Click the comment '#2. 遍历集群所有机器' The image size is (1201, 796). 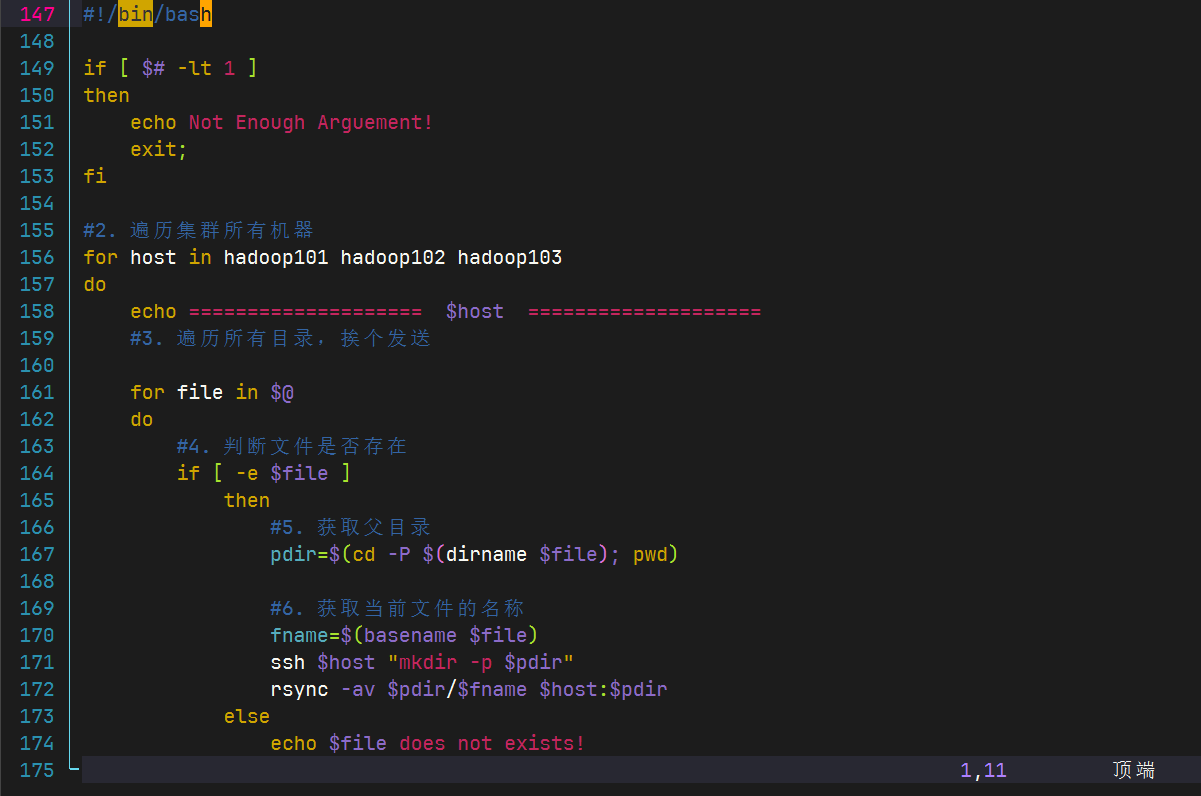(199, 230)
